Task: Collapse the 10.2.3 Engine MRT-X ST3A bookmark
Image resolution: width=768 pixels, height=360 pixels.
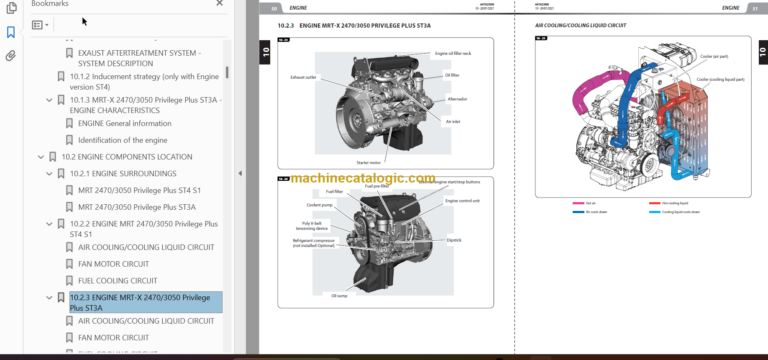Action: [49, 297]
